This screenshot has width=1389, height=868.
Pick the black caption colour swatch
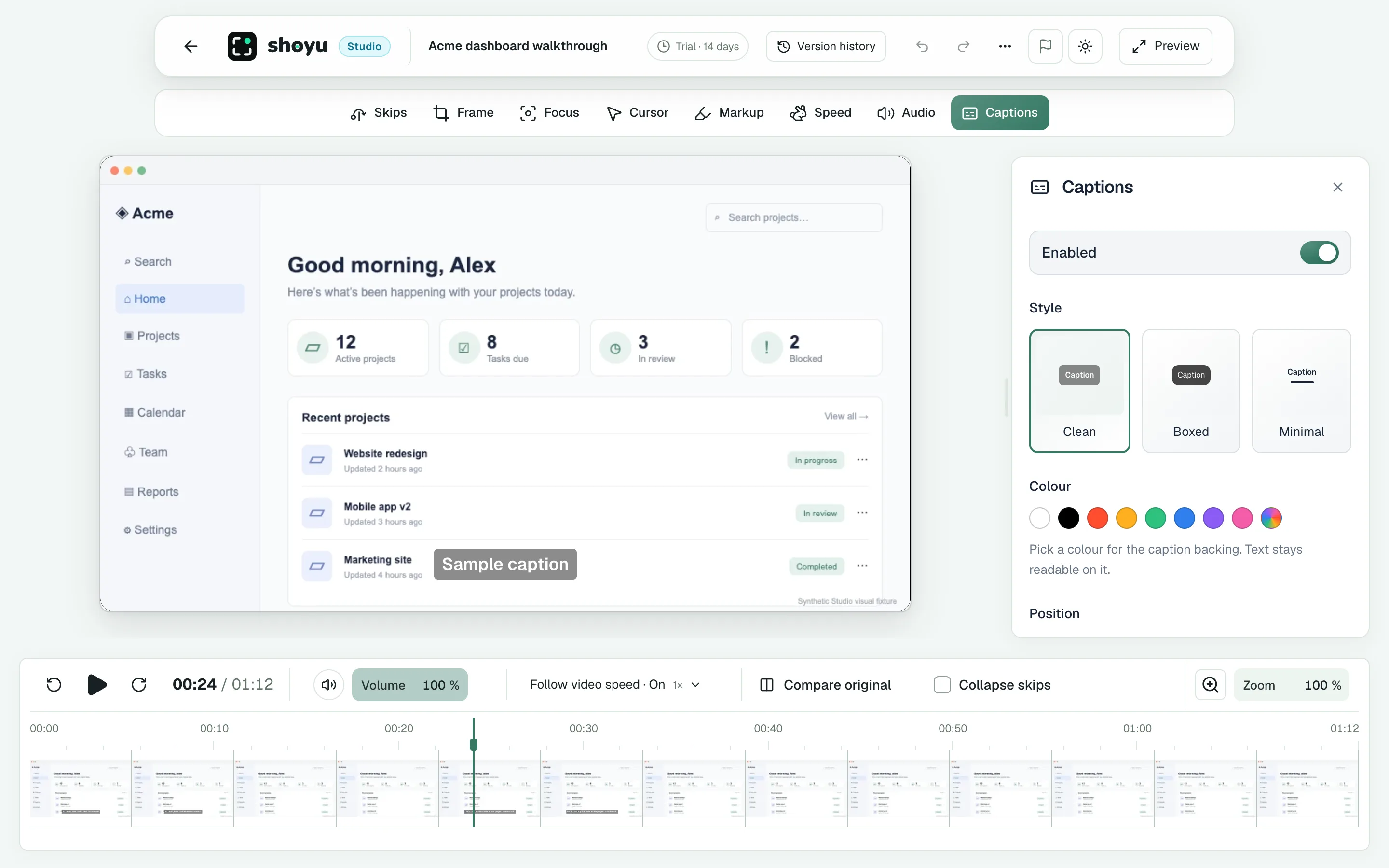click(1068, 518)
